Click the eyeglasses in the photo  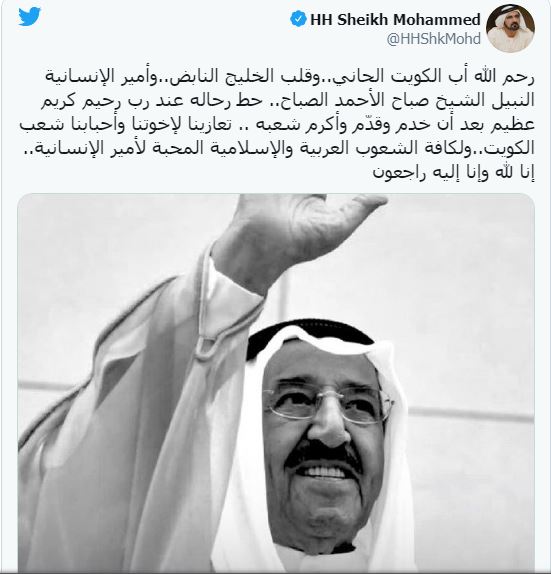coord(327,406)
